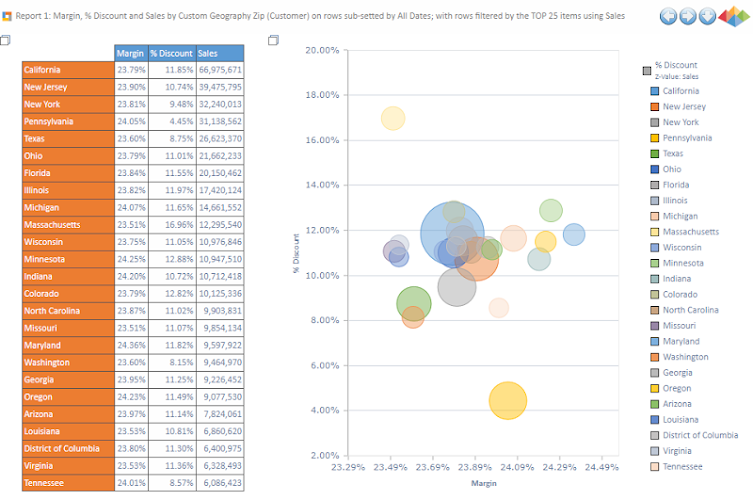
Task: Click the window icon above the bubble chart
Action: 273,40
